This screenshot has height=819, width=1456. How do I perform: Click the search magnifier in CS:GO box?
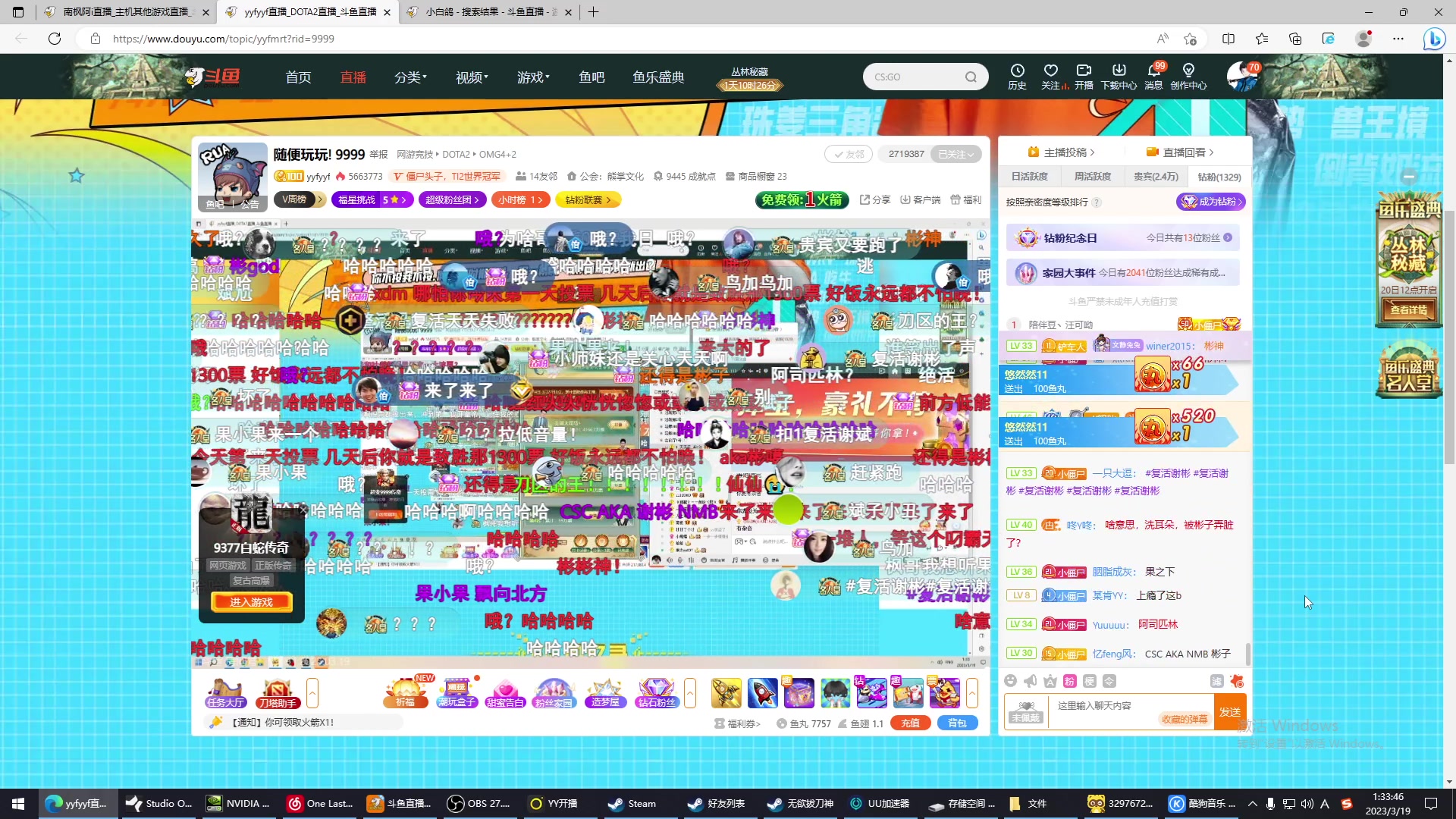pyautogui.click(x=971, y=77)
